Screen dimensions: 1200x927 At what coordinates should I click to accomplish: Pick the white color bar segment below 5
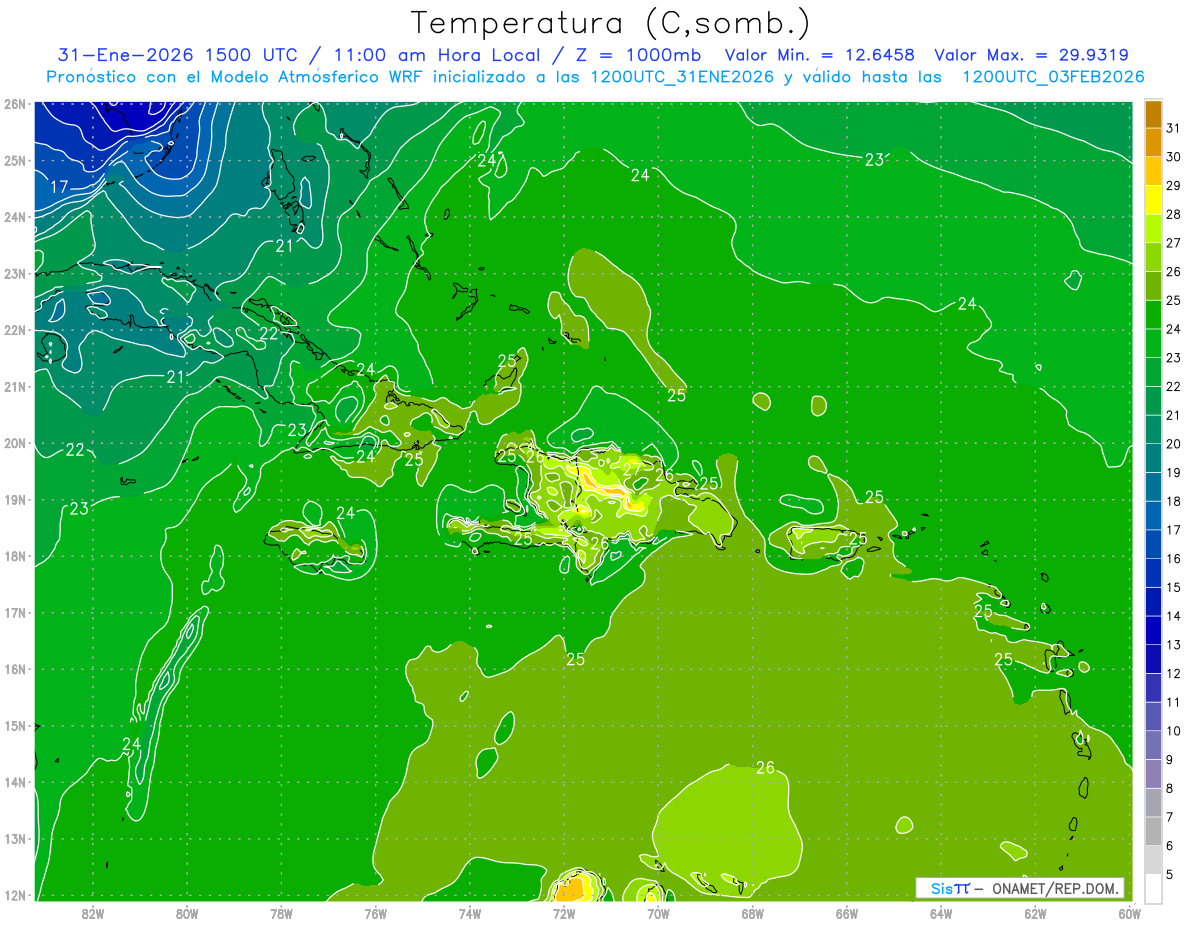click(1153, 888)
